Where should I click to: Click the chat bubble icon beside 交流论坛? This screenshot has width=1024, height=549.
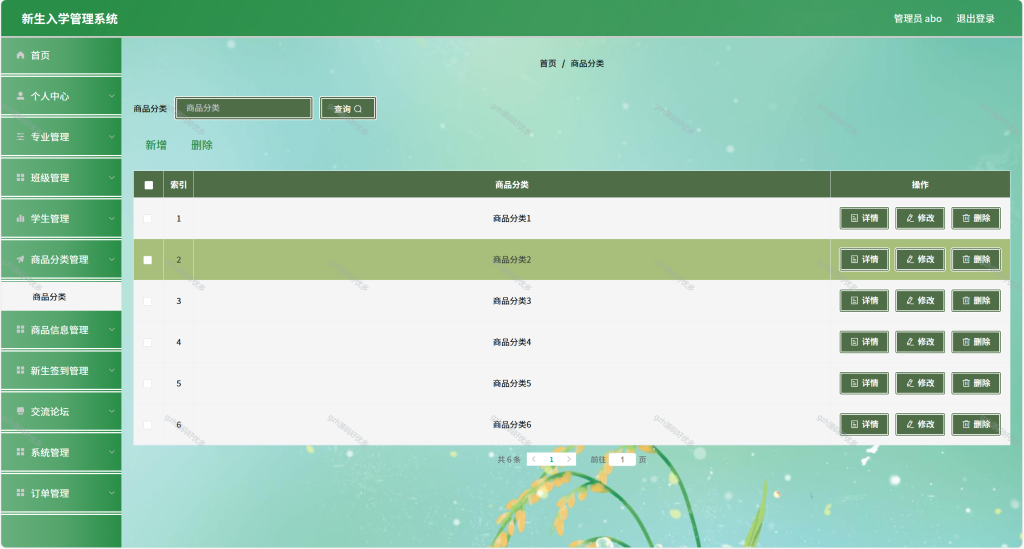pos(20,411)
